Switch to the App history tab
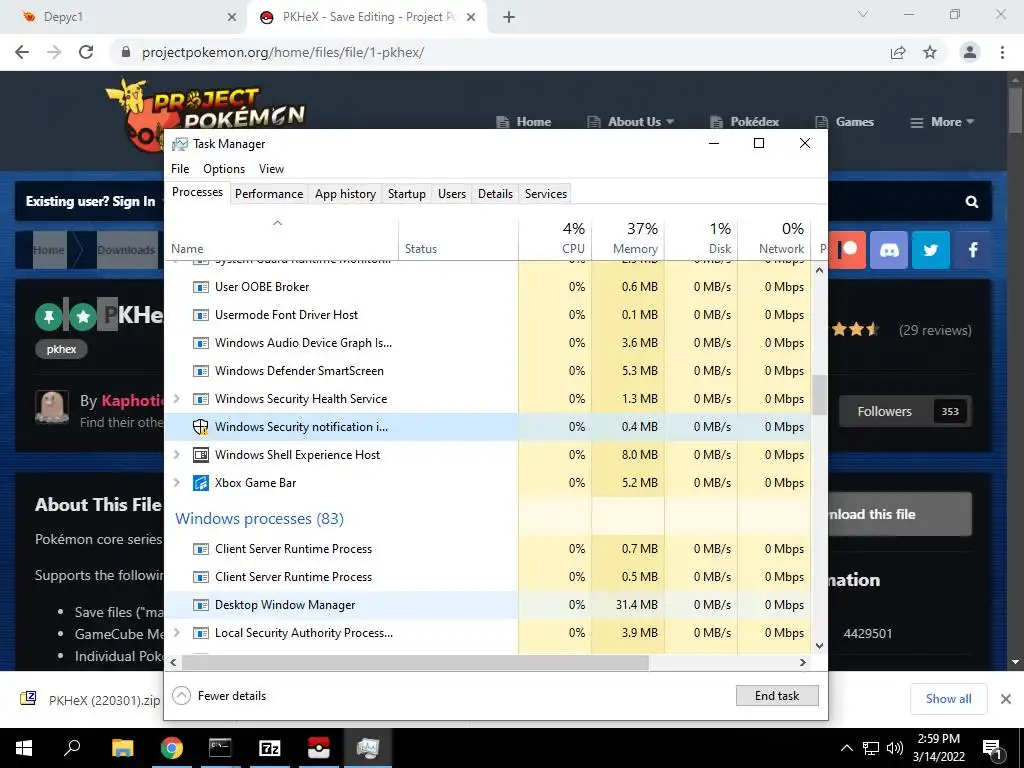This screenshot has height=768, width=1024. coord(345,194)
